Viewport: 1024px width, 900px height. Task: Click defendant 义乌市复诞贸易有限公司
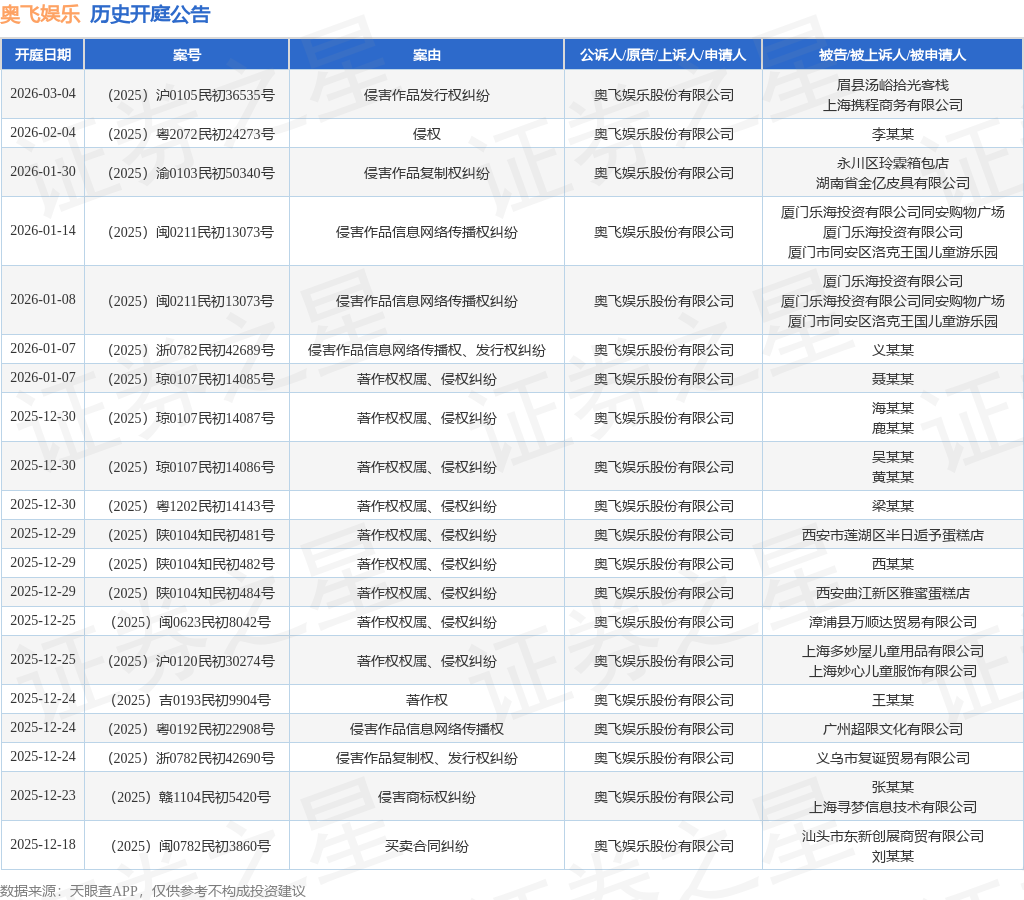pos(892,759)
